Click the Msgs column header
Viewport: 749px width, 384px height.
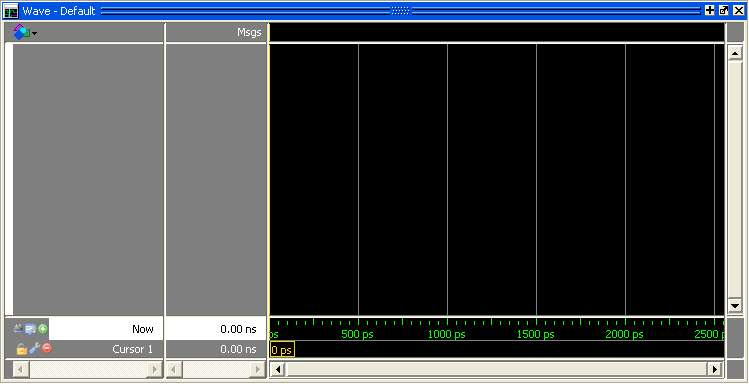249,32
